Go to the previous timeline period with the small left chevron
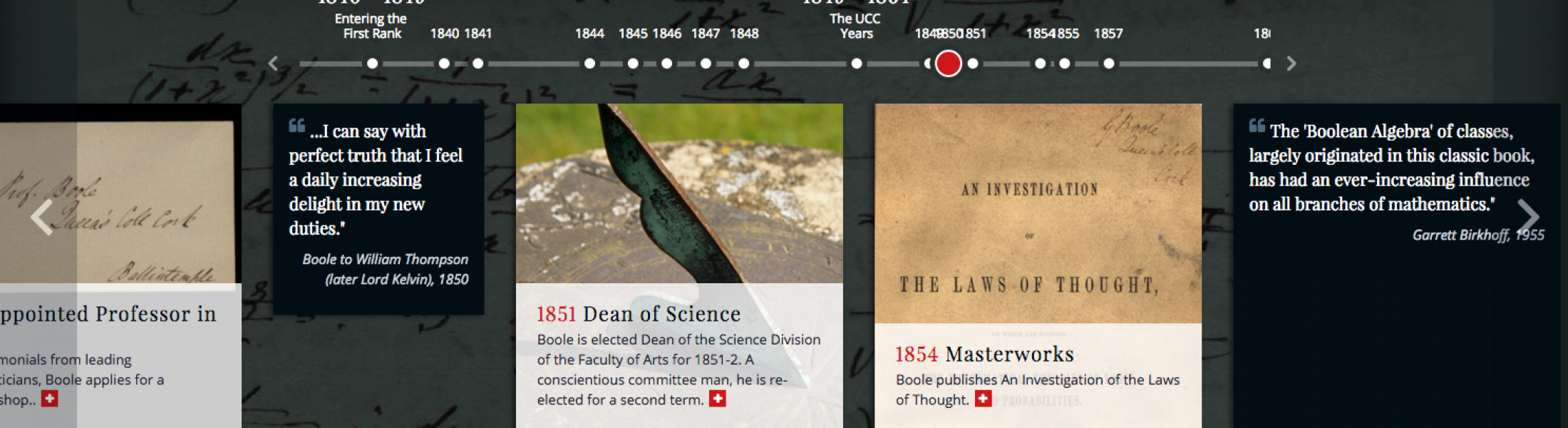The width and height of the screenshot is (1568, 428). tap(273, 63)
